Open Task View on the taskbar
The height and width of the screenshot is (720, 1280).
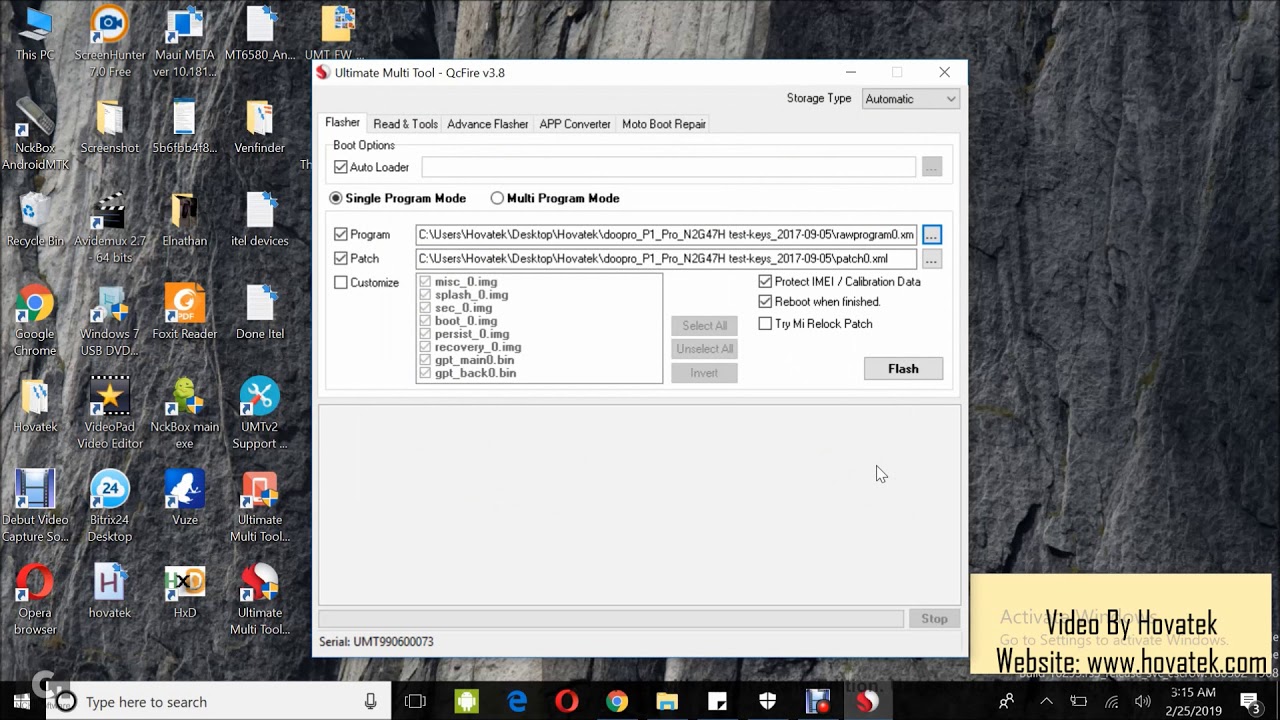[x=415, y=702]
